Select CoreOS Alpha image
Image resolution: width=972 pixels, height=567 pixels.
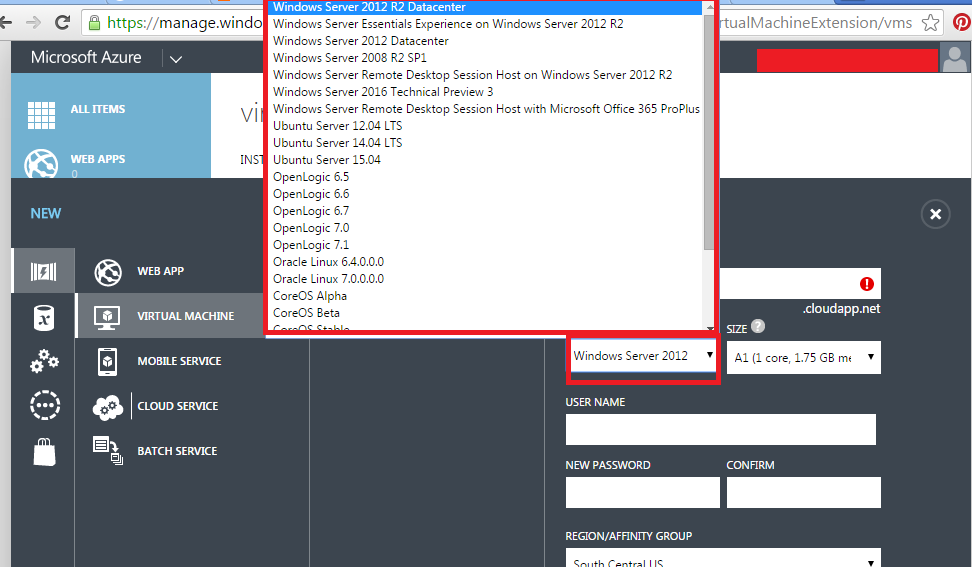(x=487, y=296)
